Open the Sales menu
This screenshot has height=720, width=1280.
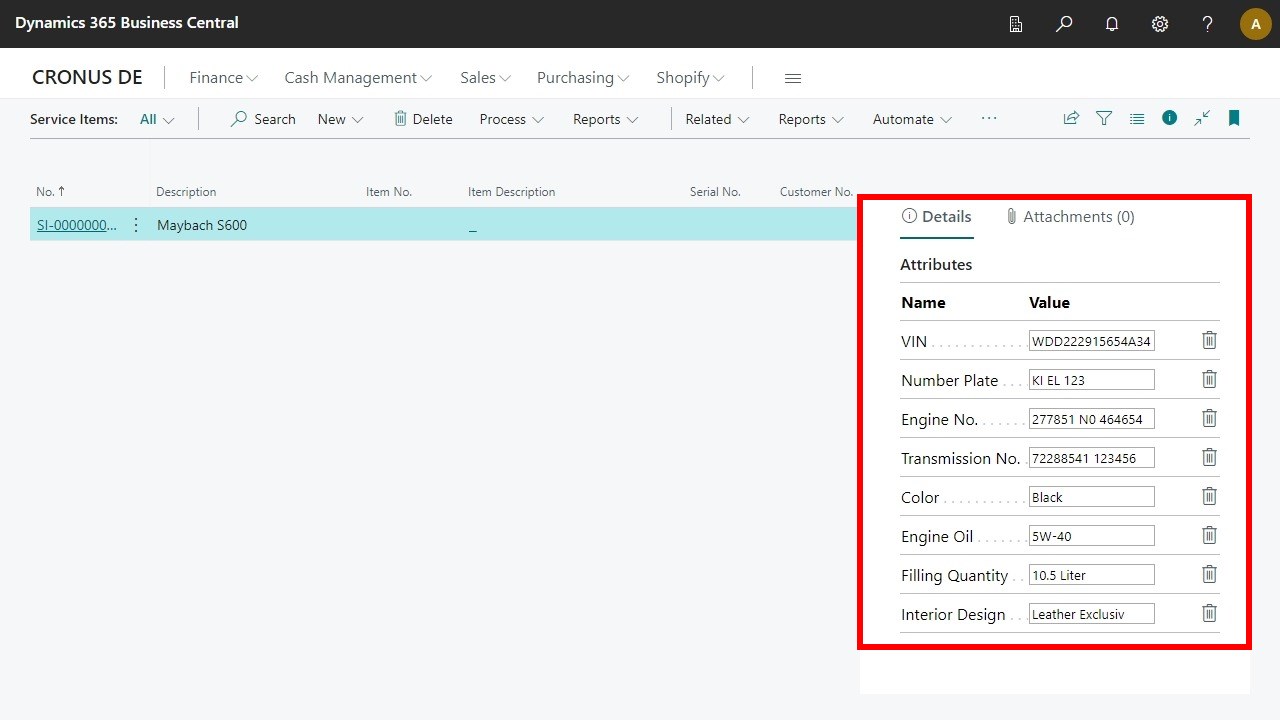pos(484,77)
